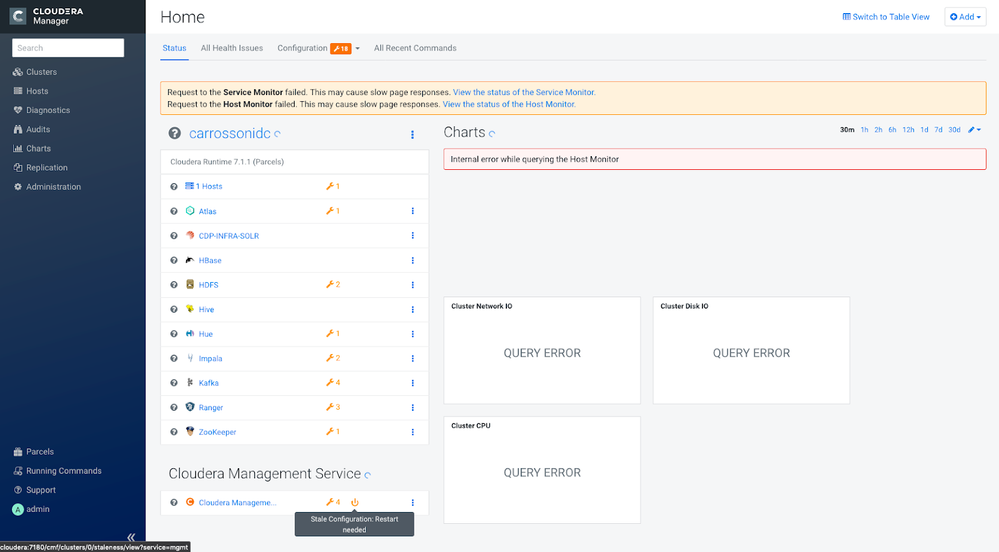Select the 1d chart time range

pyautogui.click(x=924, y=129)
